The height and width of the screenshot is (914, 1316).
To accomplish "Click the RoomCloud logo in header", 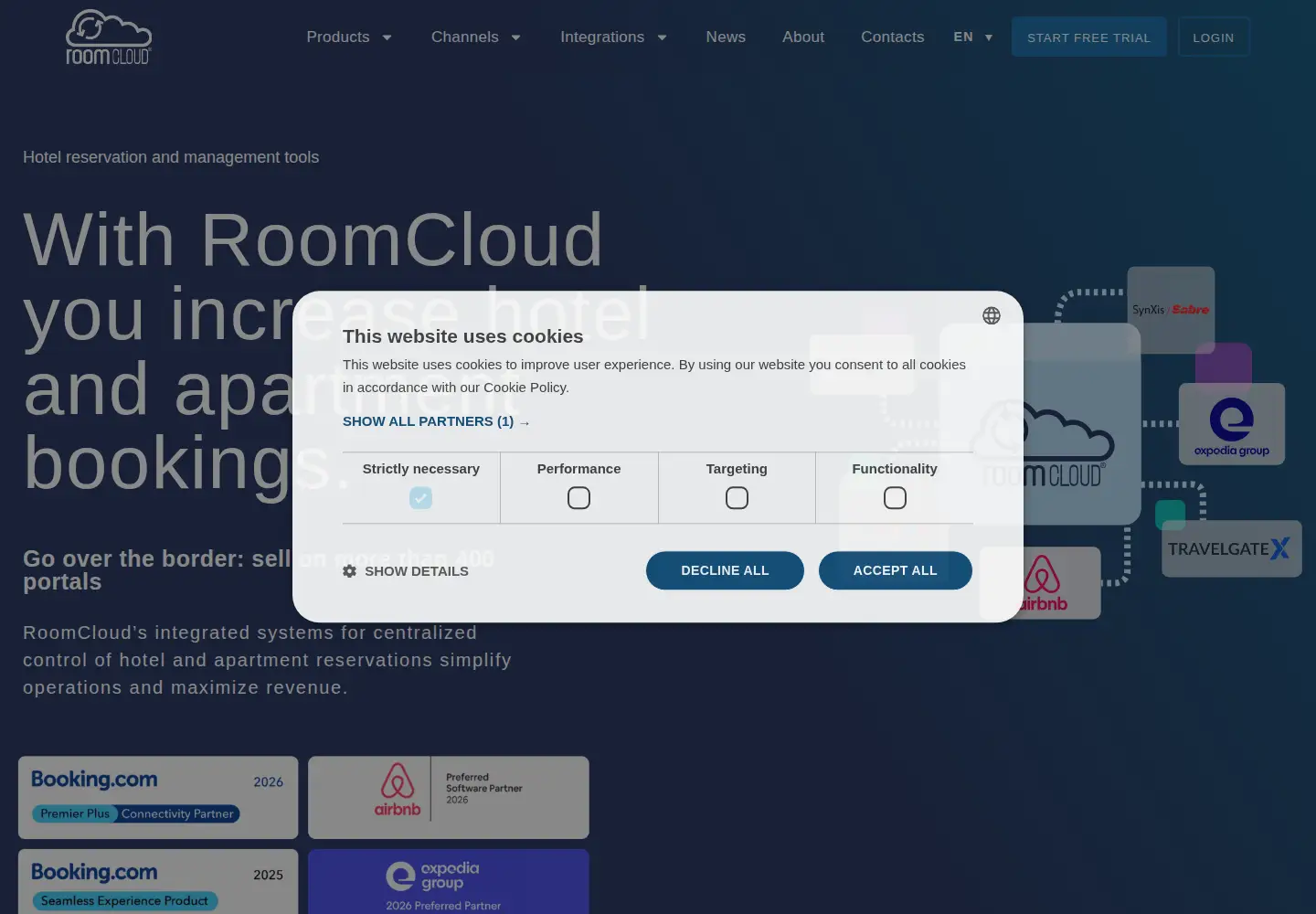I will 109,37.
